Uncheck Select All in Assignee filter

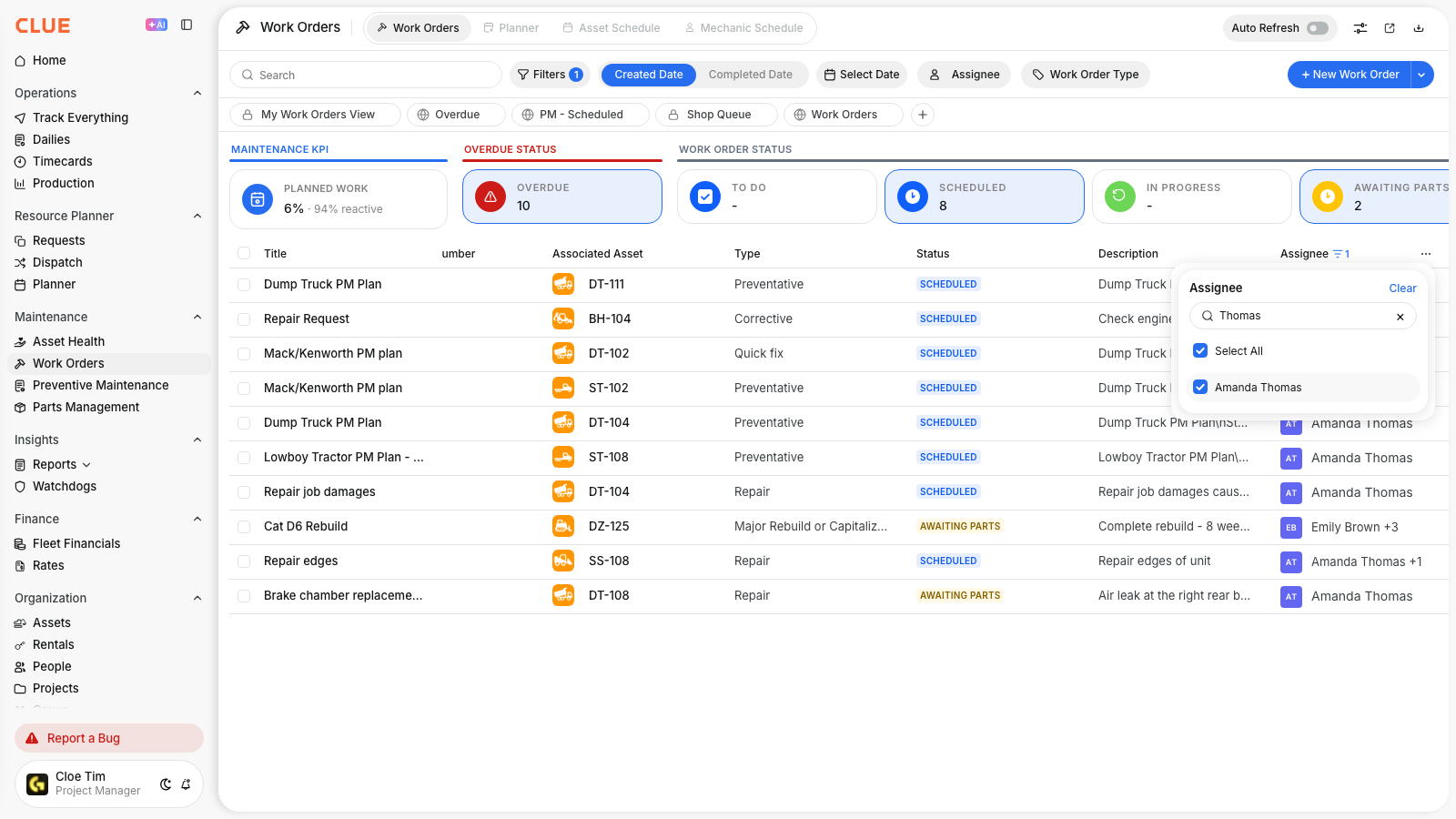tap(1200, 351)
